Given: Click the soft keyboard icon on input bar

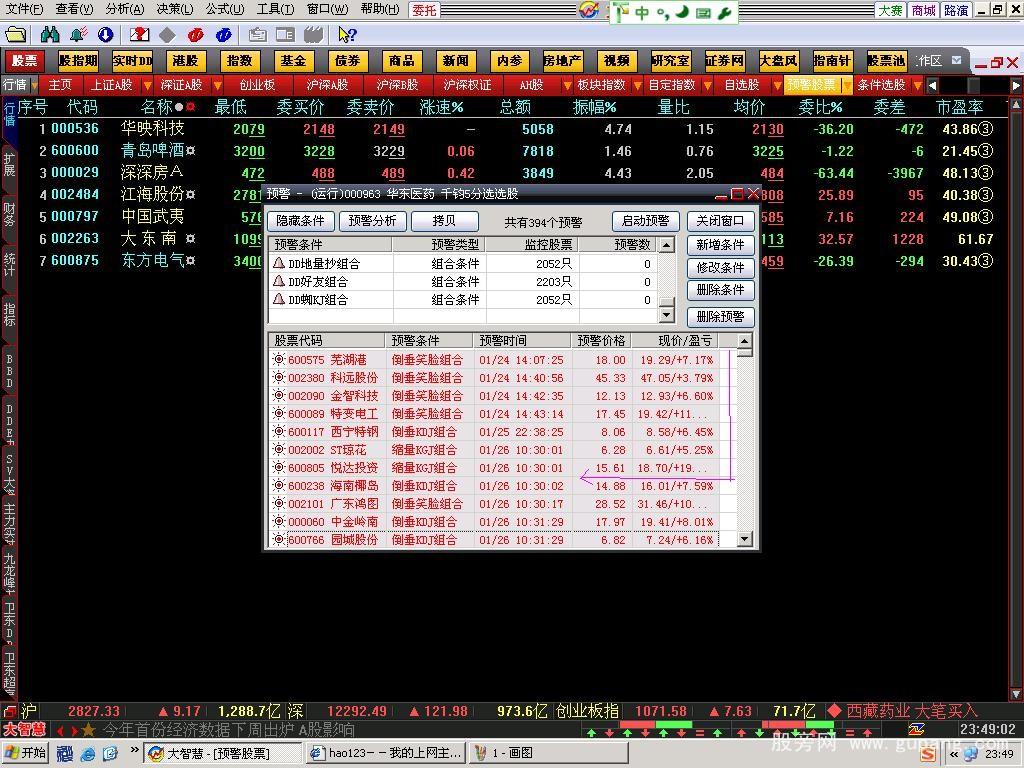Looking at the screenshot, I should click(703, 12).
